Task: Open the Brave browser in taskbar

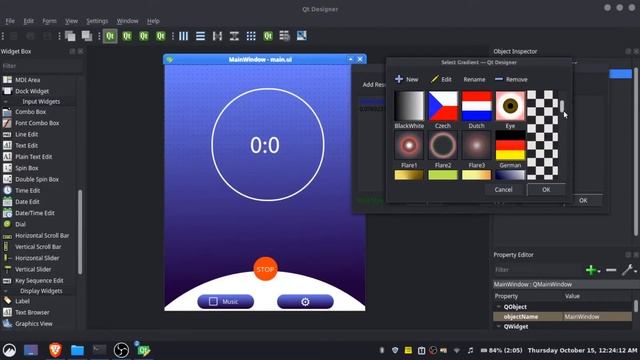Action: (55, 350)
